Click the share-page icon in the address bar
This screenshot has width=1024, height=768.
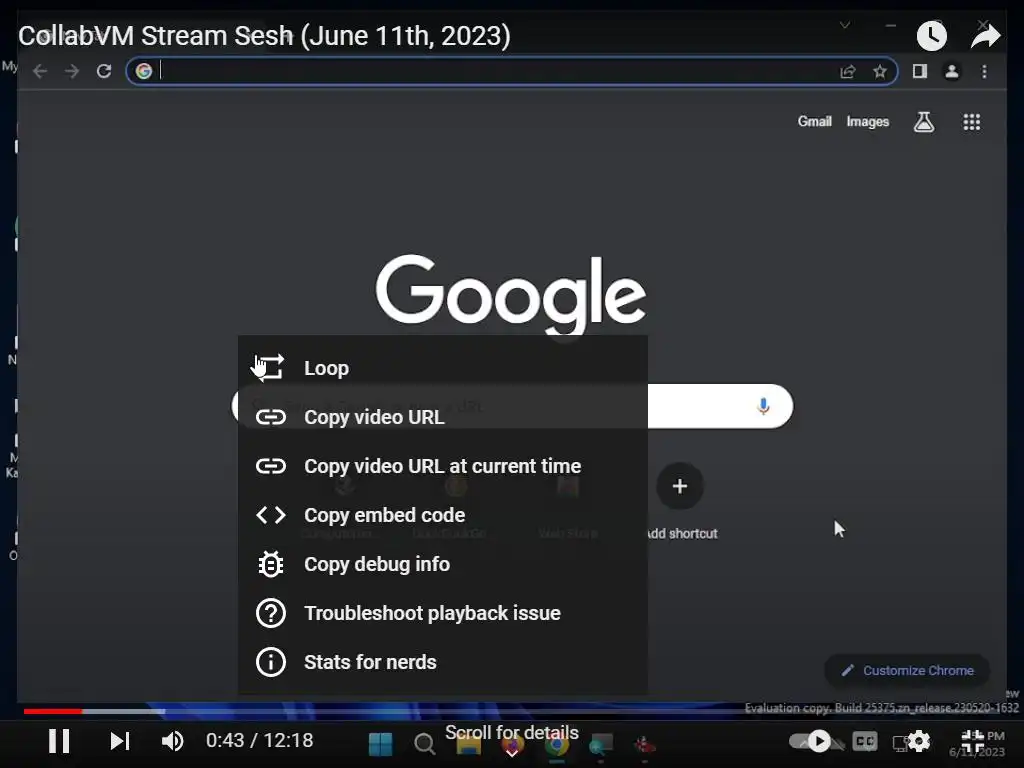coord(848,71)
